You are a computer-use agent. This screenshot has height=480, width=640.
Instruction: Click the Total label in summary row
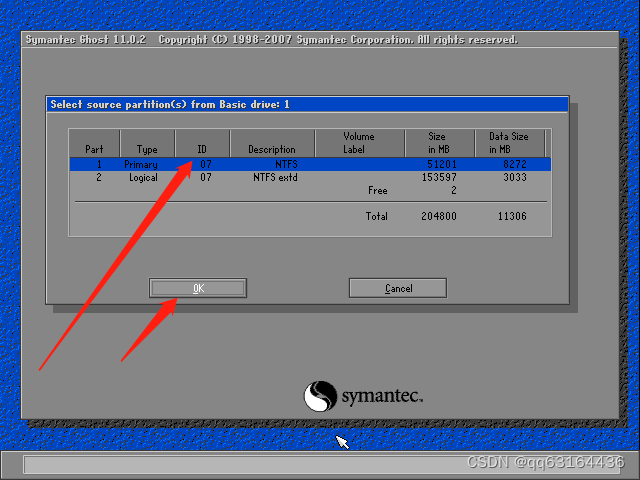click(376, 216)
